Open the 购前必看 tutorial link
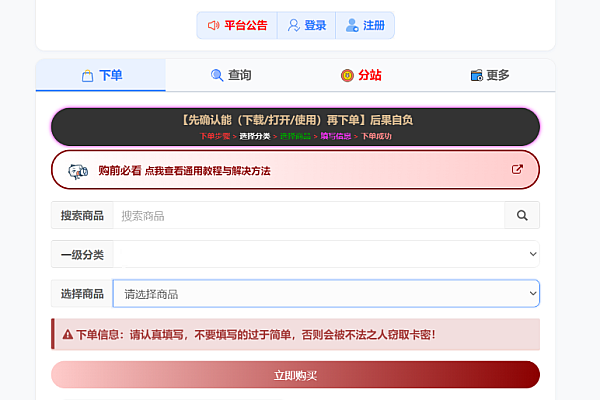 295,170
